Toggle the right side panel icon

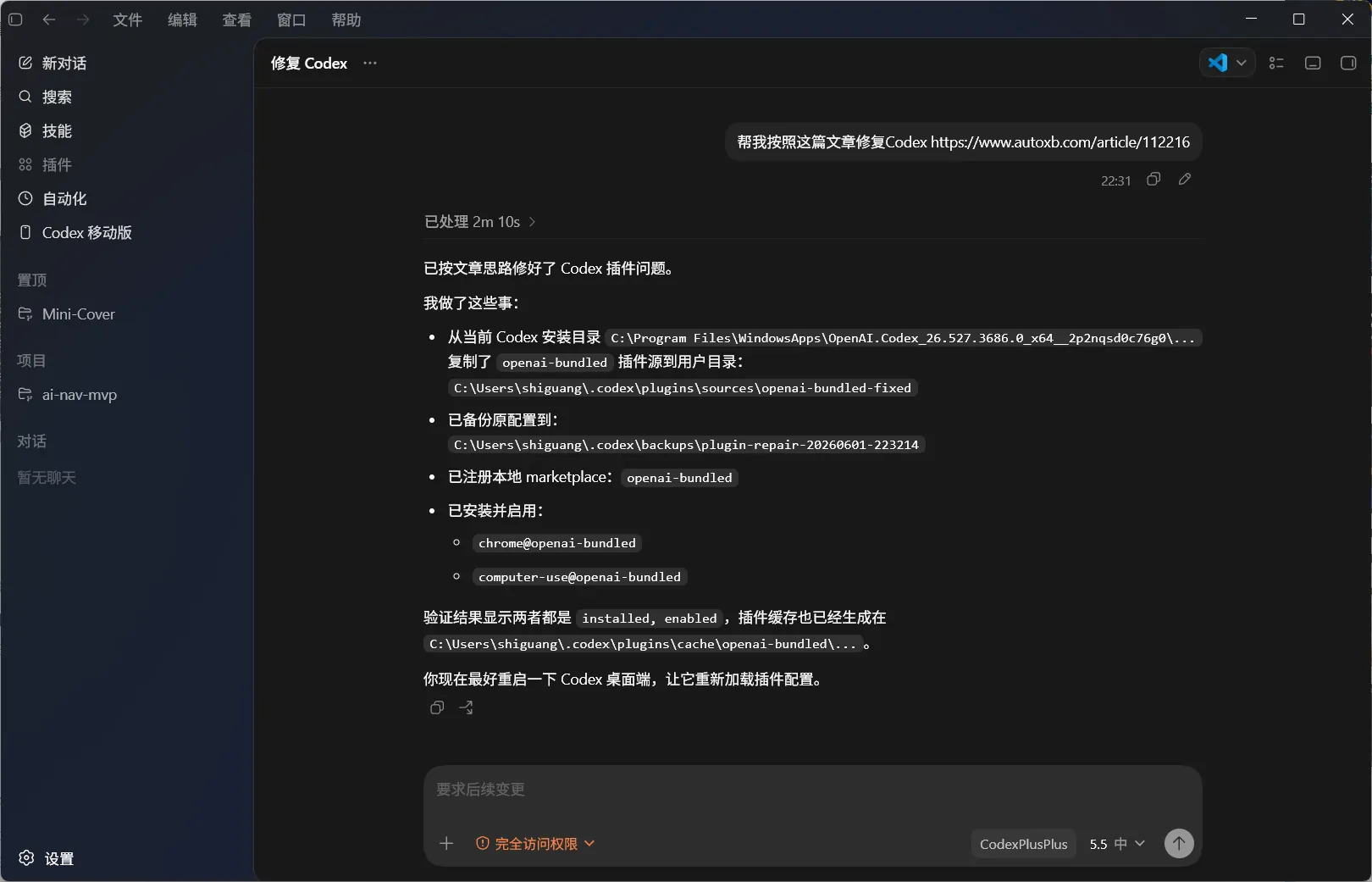click(x=1348, y=63)
